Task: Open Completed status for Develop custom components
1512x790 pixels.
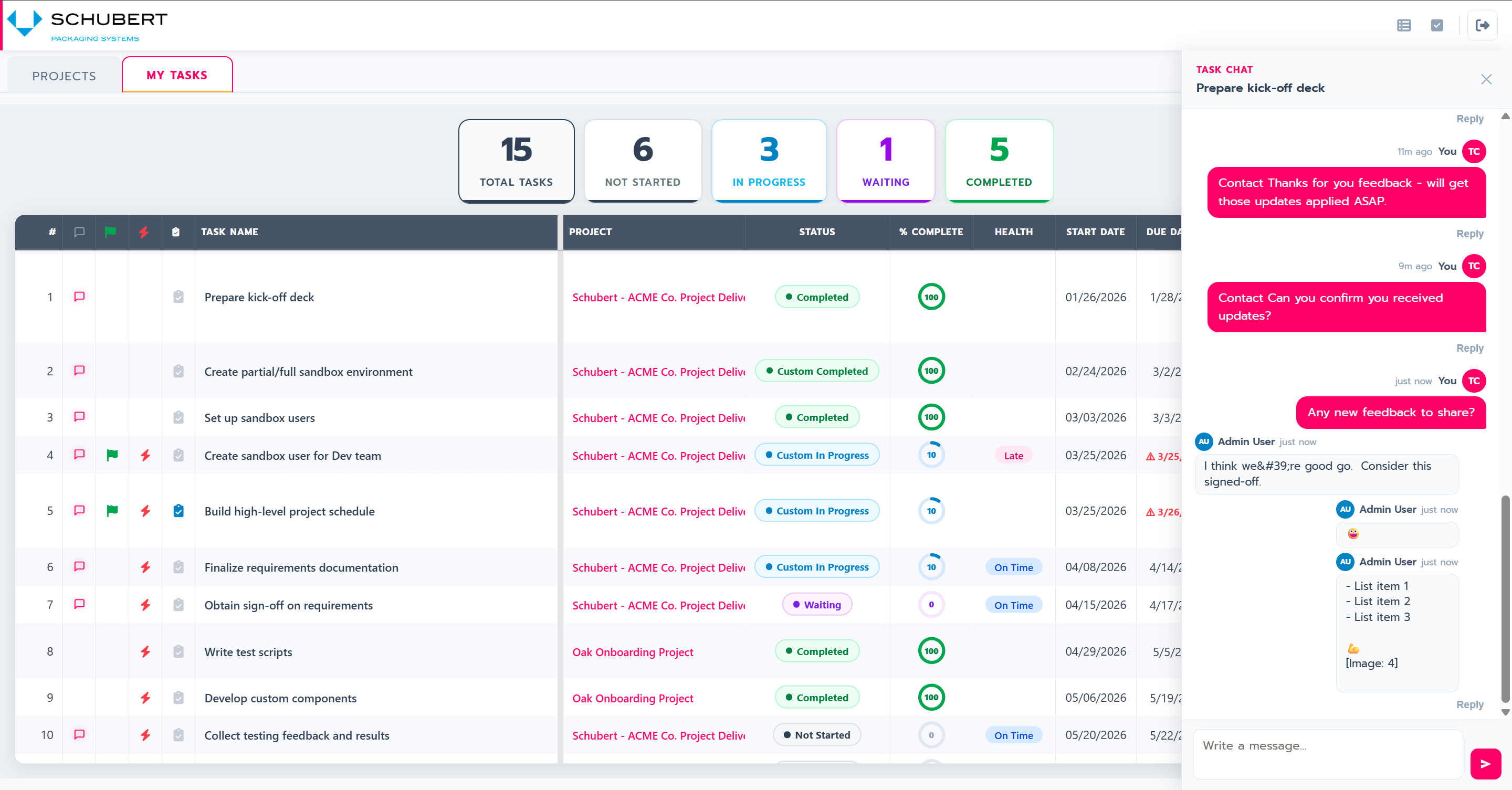Action: point(817,697)
